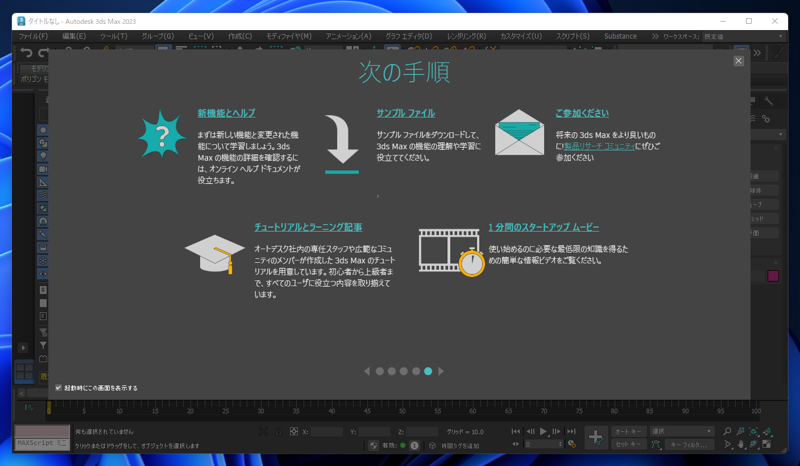
Task: Select the Zoom All viewport tool
Action: click(x=741, y=431)
